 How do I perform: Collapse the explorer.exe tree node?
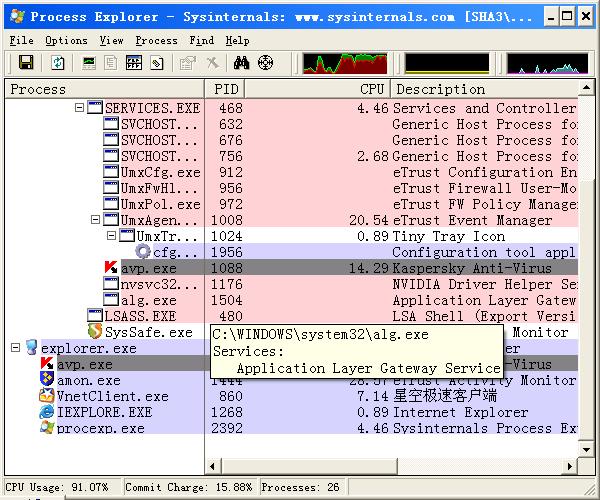click(15, 348)
